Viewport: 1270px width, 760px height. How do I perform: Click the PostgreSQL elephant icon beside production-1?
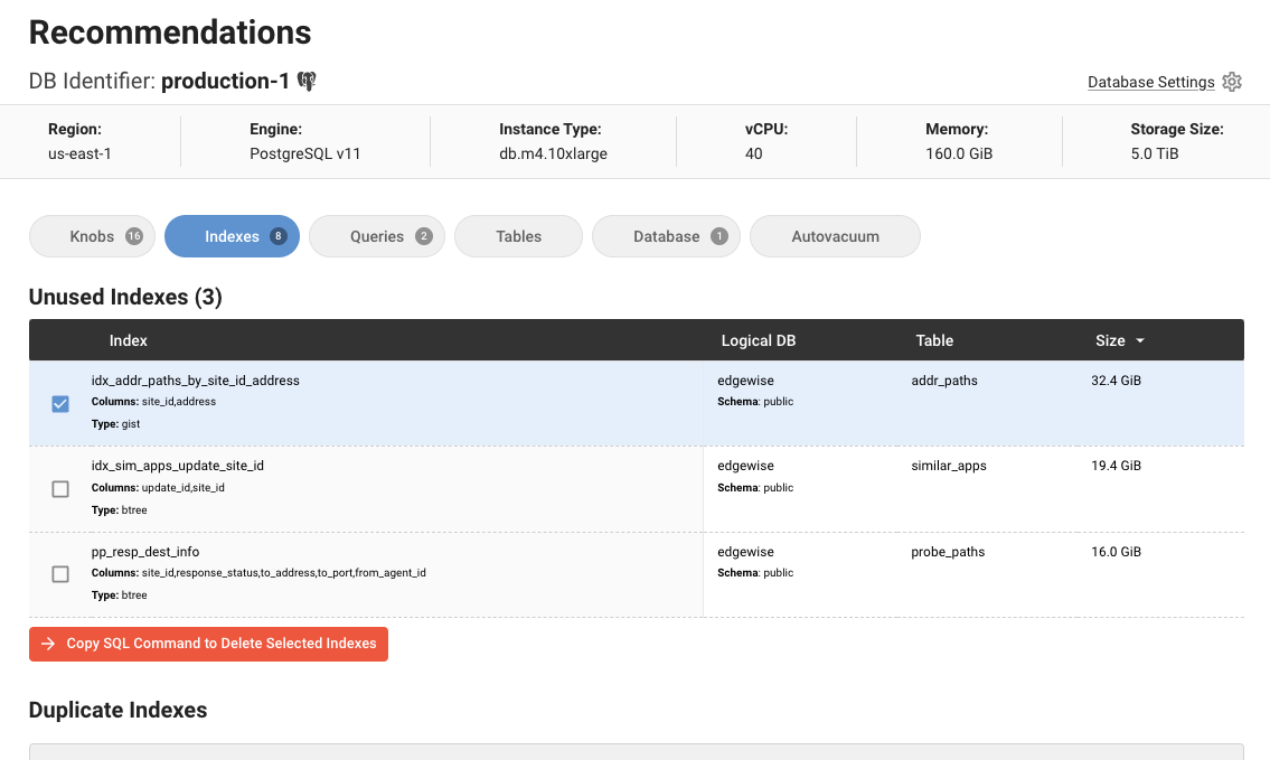[307, 81]
